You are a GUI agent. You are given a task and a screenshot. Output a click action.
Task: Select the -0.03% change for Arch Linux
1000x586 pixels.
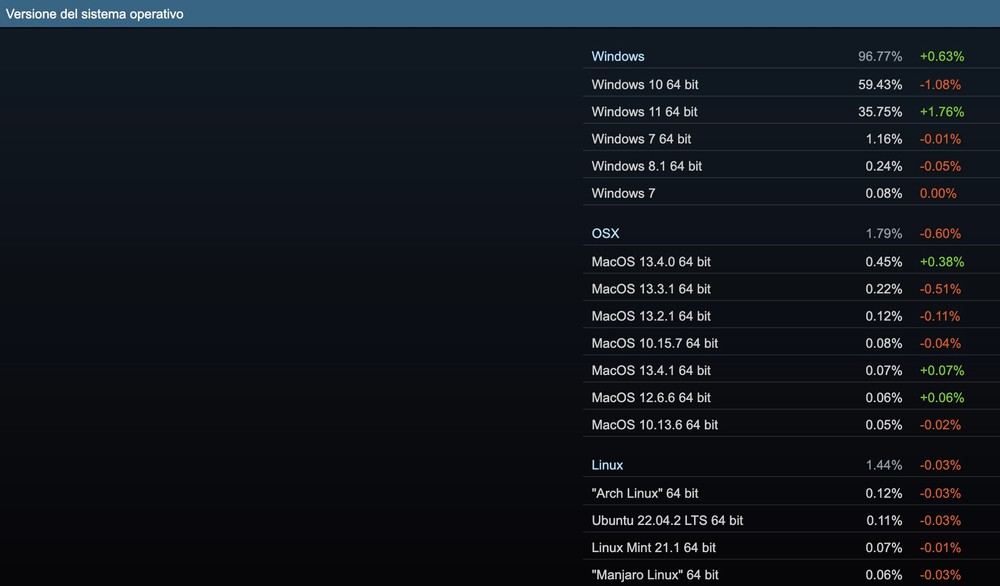(x=940, y=493)
